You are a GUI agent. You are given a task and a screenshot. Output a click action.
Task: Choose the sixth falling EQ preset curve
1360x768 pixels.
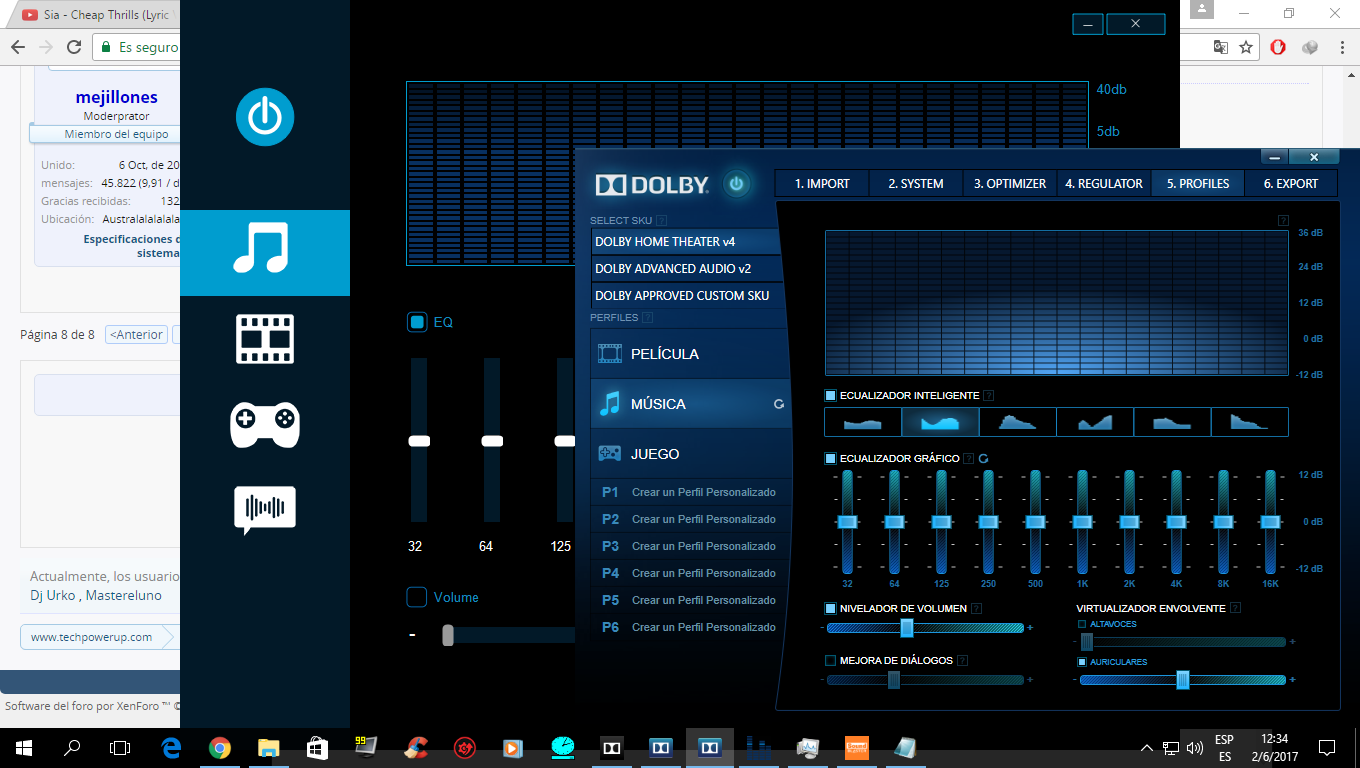1250,422
